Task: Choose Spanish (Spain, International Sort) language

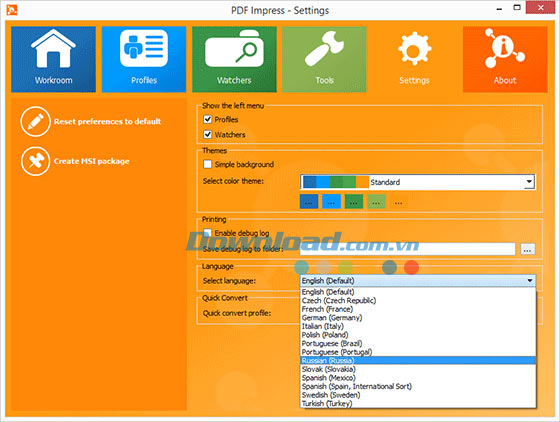Action: pos(418,386)
